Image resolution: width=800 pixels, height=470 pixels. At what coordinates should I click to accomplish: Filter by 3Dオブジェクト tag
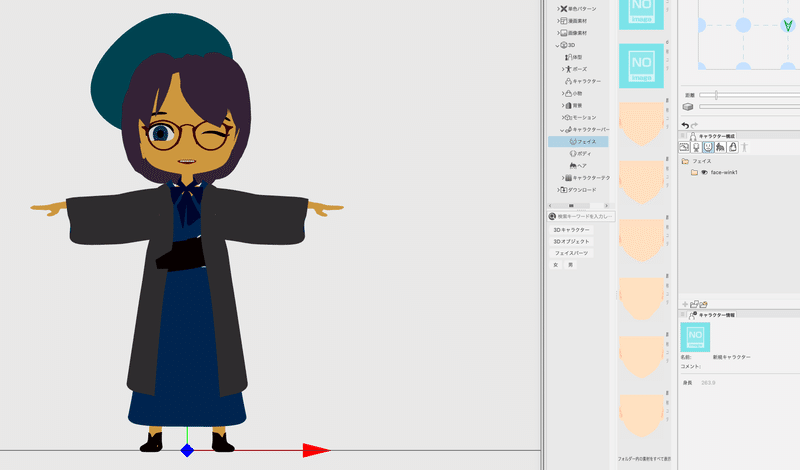pos(571,242)
